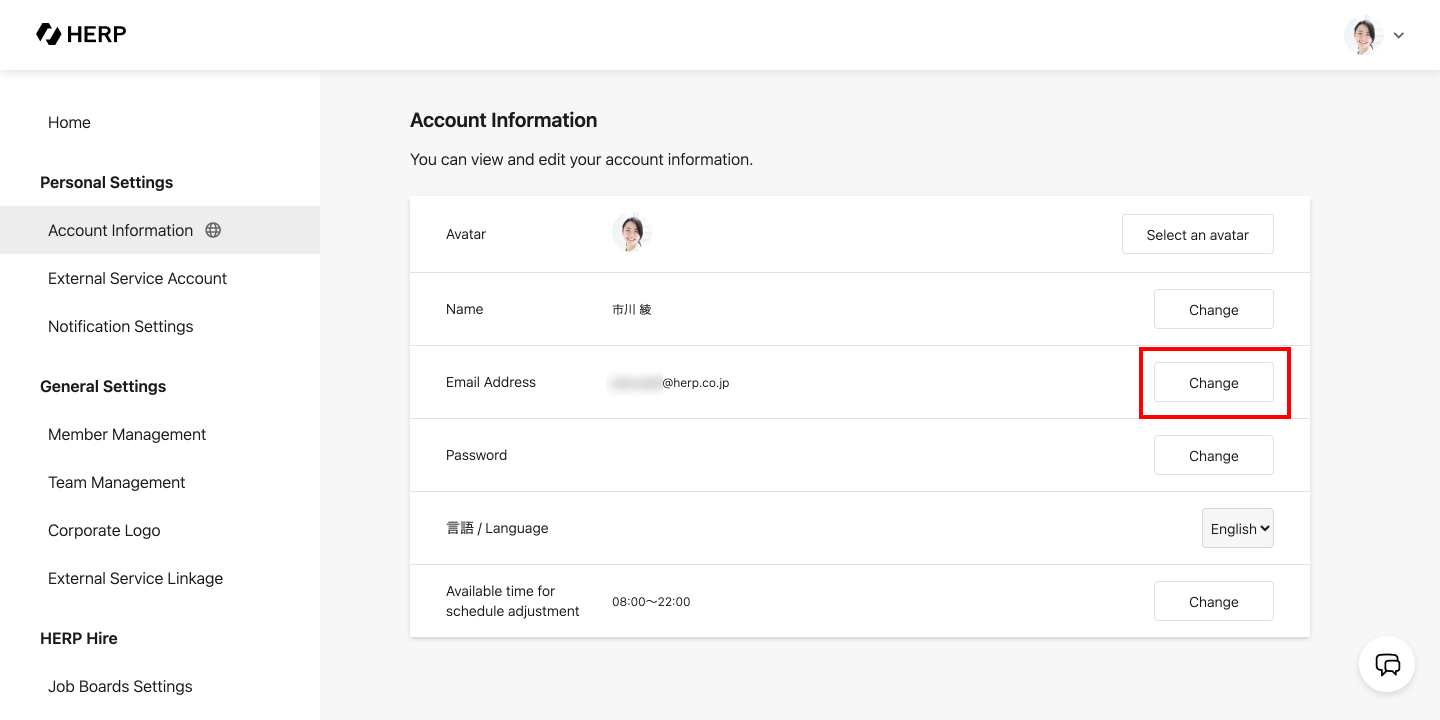Click Change button for Email Address

(1213, 383)
